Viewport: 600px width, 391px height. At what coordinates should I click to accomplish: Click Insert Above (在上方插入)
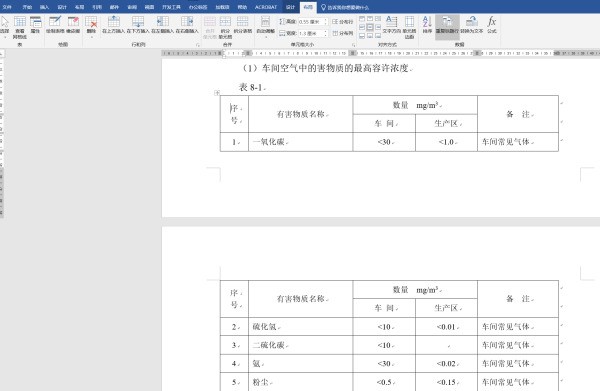(114, 24)
